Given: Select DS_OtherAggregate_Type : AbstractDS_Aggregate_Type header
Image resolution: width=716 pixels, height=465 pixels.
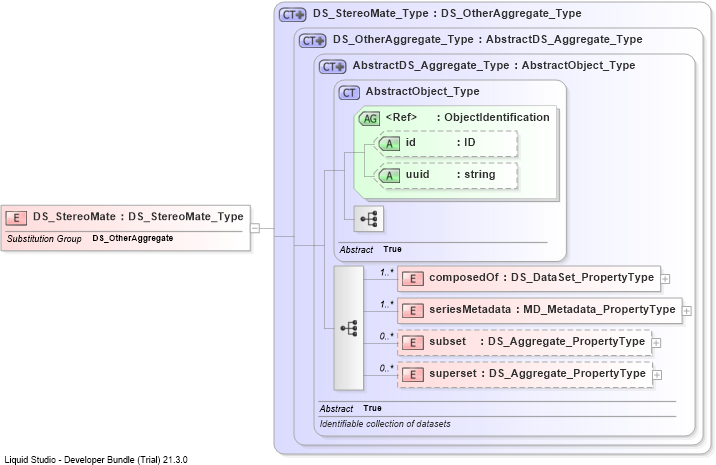Looking at the screenshot, I should pyautogui.click(x=488, y=39).
